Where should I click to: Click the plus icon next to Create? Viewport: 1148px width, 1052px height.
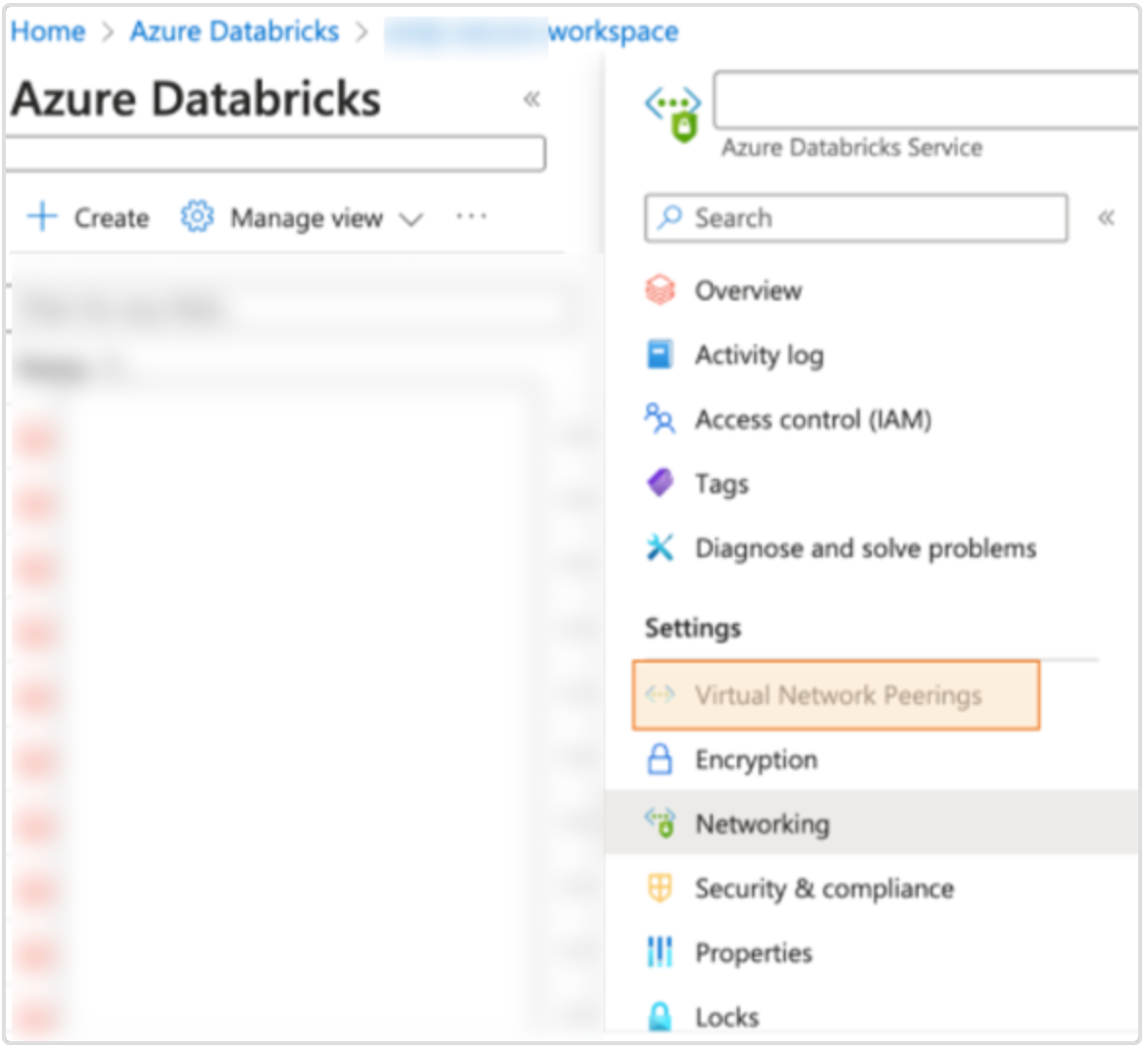click(42, 216)
